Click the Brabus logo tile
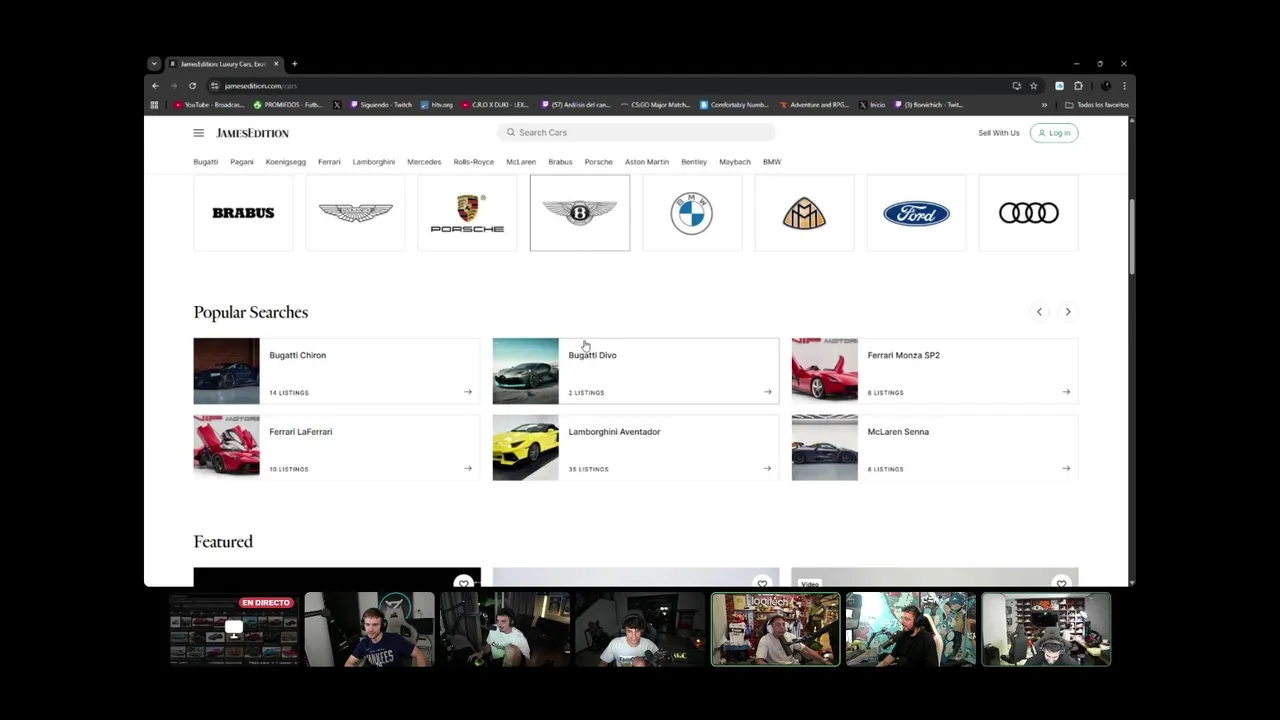Image resolution: width=1280 pixels, height=720 pixels. point(243,213)
